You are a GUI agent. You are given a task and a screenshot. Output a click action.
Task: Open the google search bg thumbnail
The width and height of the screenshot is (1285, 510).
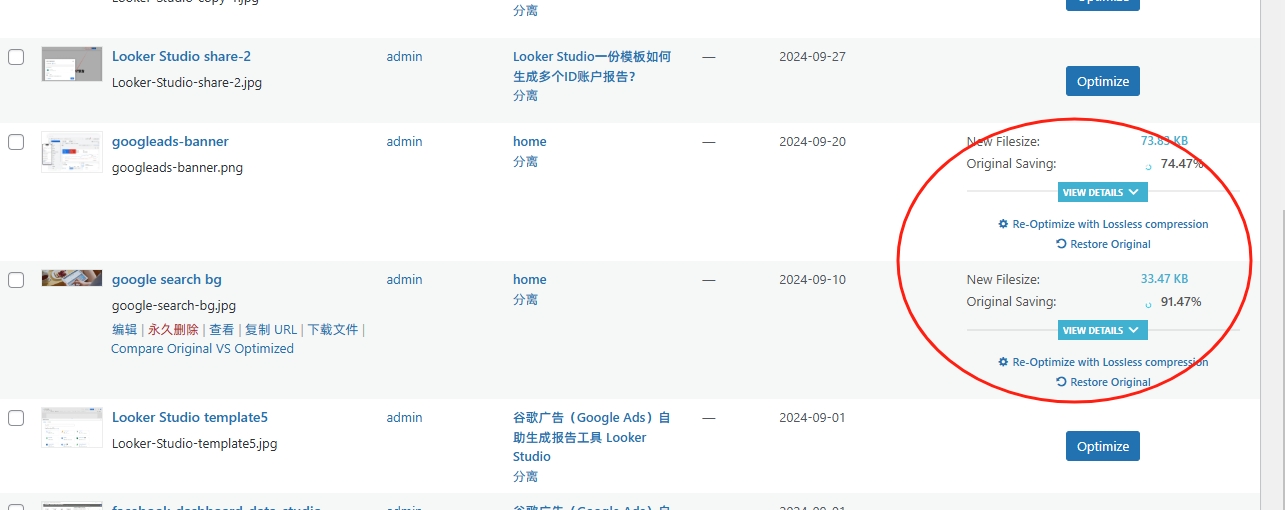click(72, 277)
